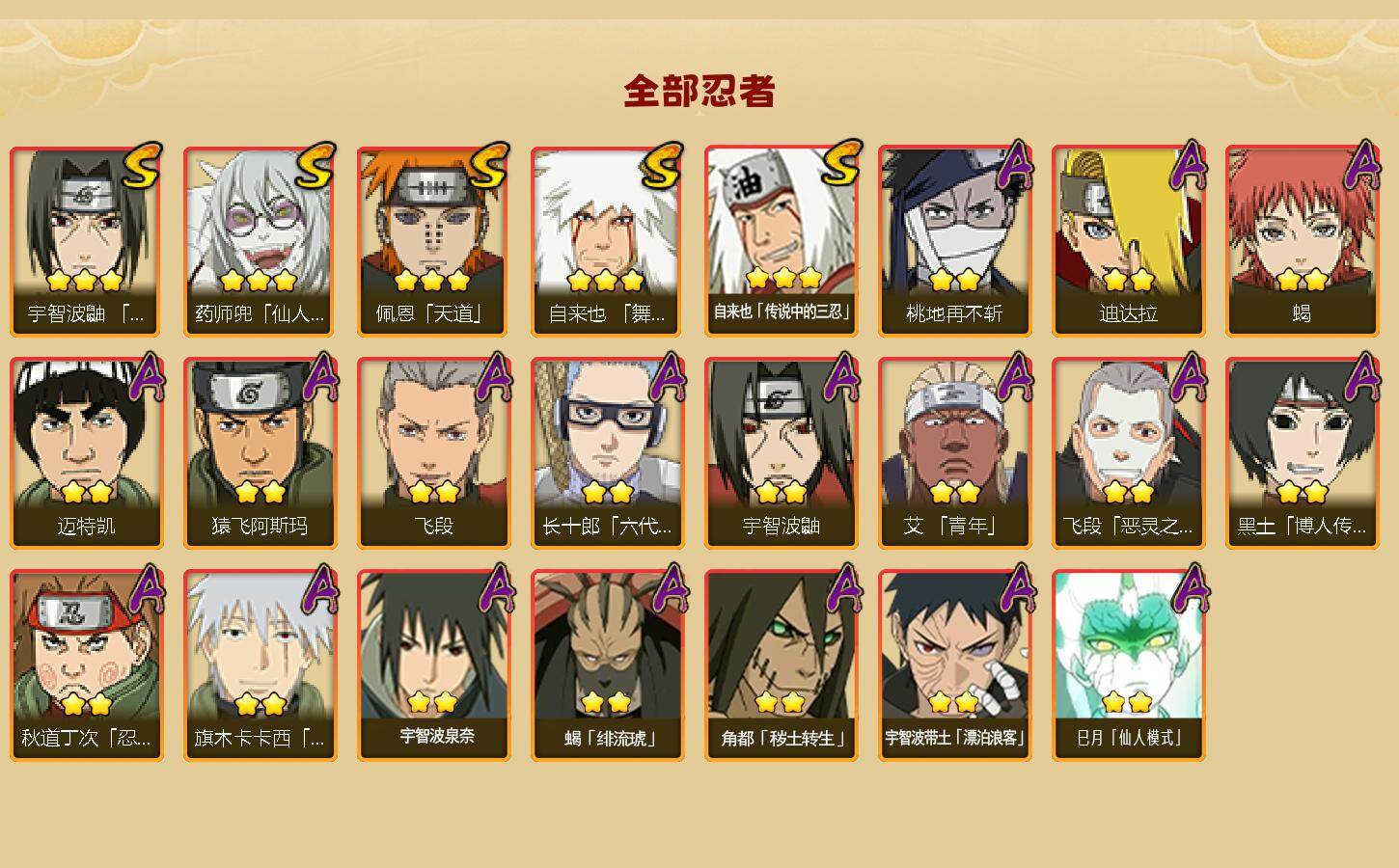Click the 黑土「博人传...」 name label
Screen dimensions: 1399x868
click(x=1302, y=527)
